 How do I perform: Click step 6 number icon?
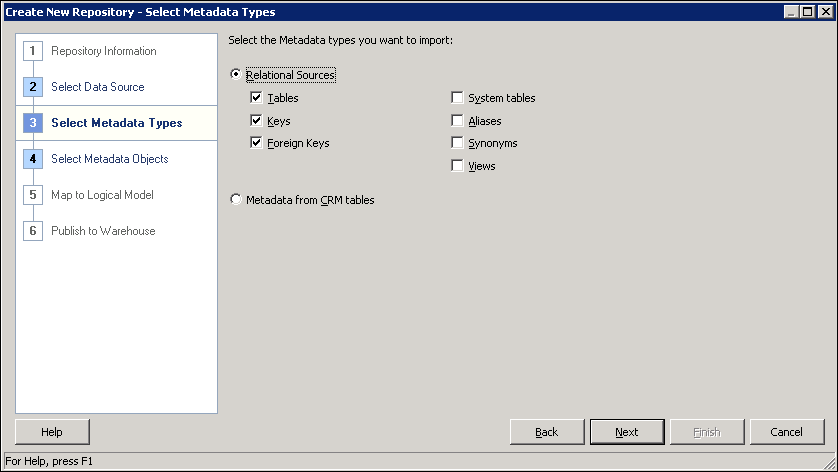pyautogui.click(x=33, y=231)
